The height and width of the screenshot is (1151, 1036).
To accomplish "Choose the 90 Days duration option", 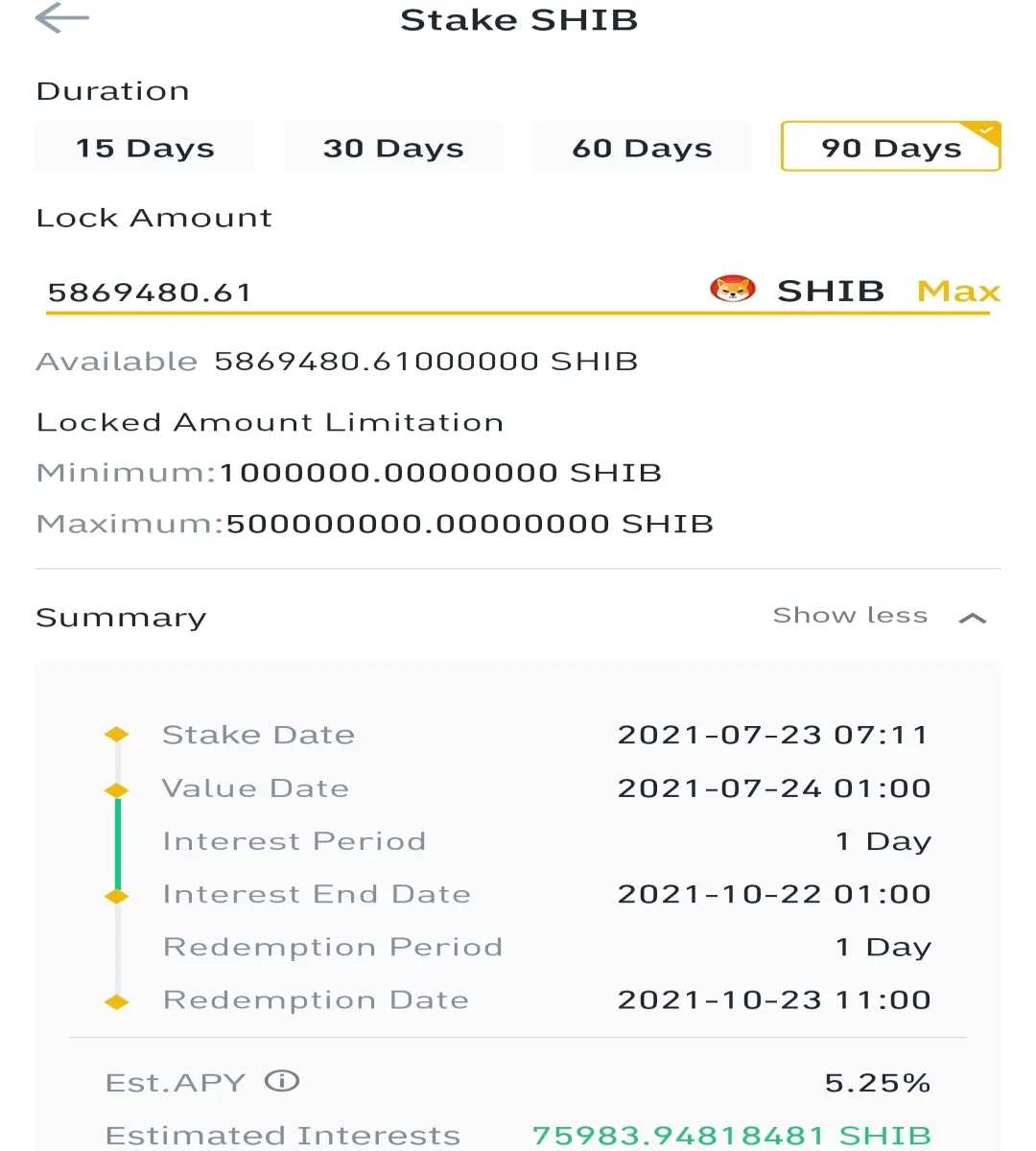I will (891, 147).
